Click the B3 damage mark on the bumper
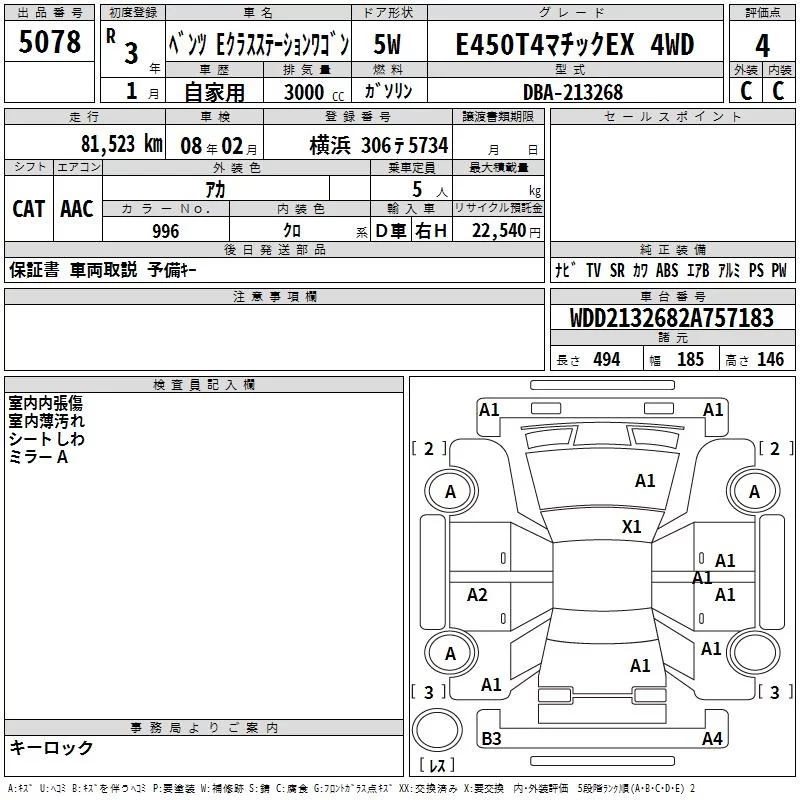This screenshot has height=800, width=800. [x=491, y=739]
